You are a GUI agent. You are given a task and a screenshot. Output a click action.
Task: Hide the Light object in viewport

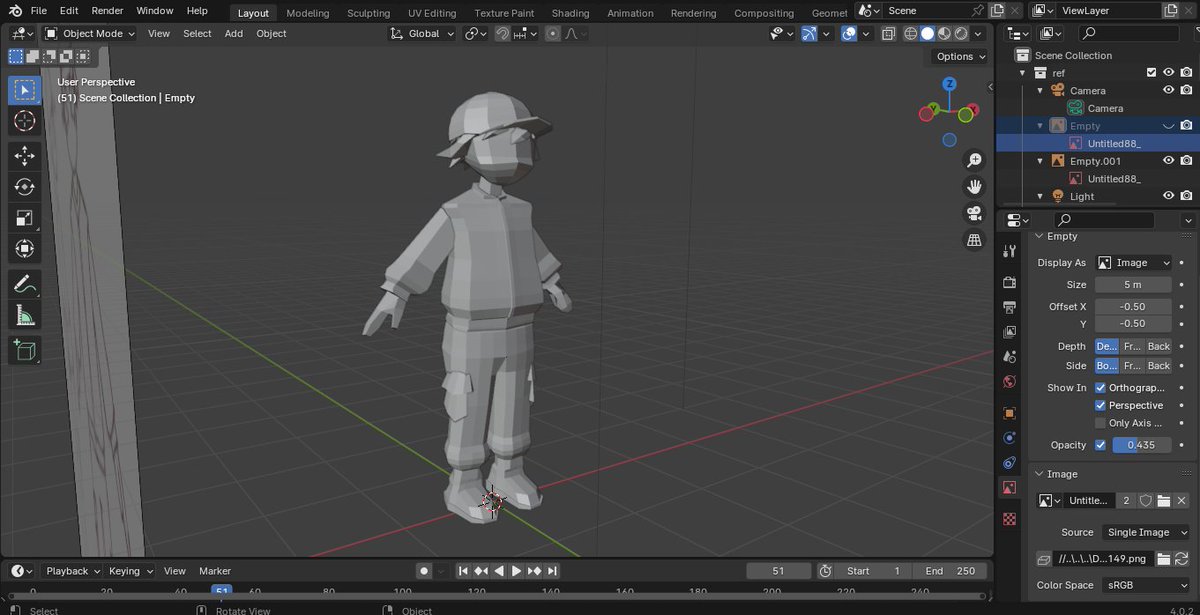click(x=1168, y=196)
